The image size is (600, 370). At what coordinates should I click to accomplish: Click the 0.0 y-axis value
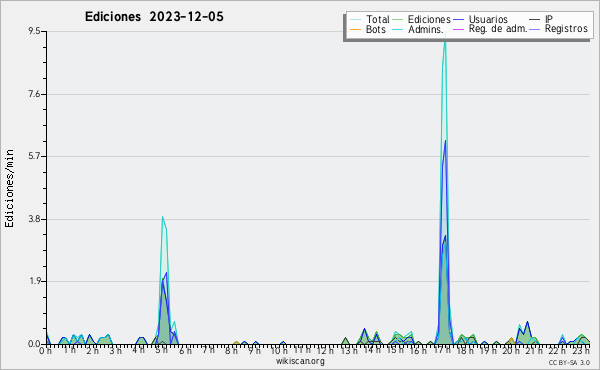34,344
